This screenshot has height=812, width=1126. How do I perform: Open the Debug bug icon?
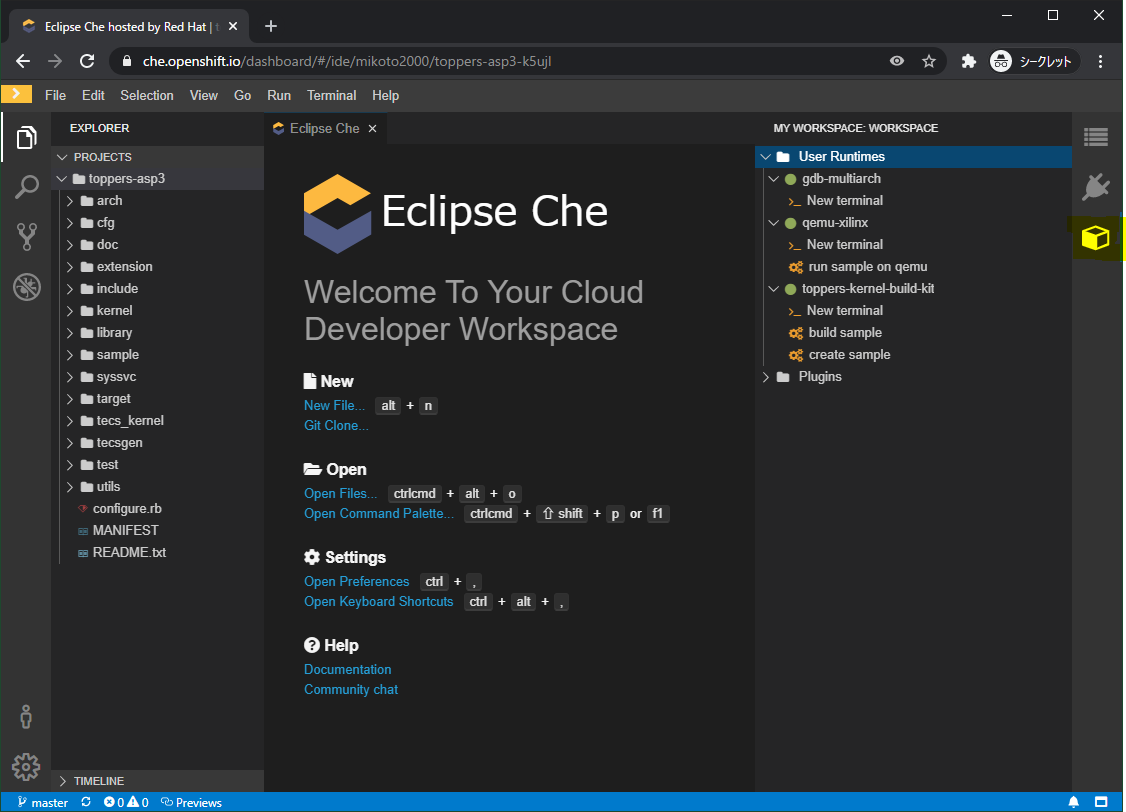[x=27, y=287]
